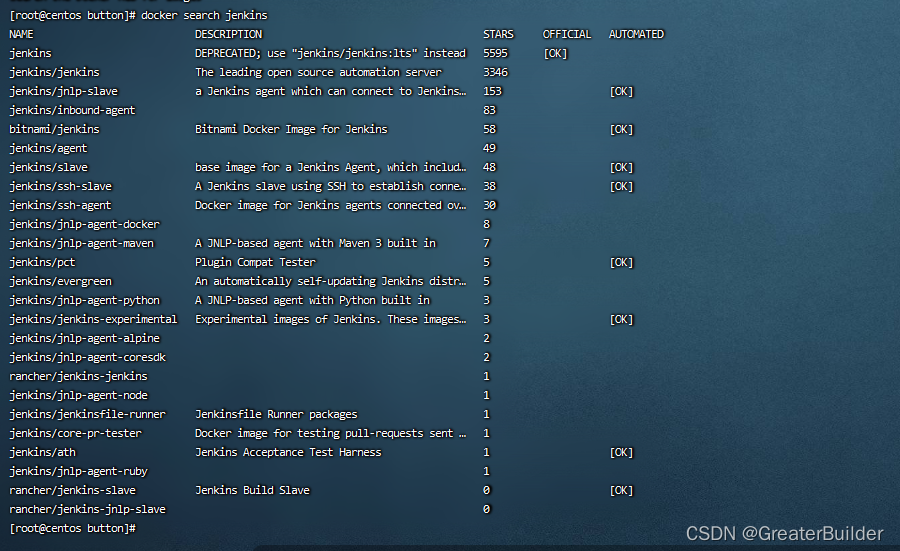The height and width of the screenshot is (551, 900).
Task: Click AUTOMATED [OK] in rancher/jenkins-slave row
Action: click(x=621, y=490)
